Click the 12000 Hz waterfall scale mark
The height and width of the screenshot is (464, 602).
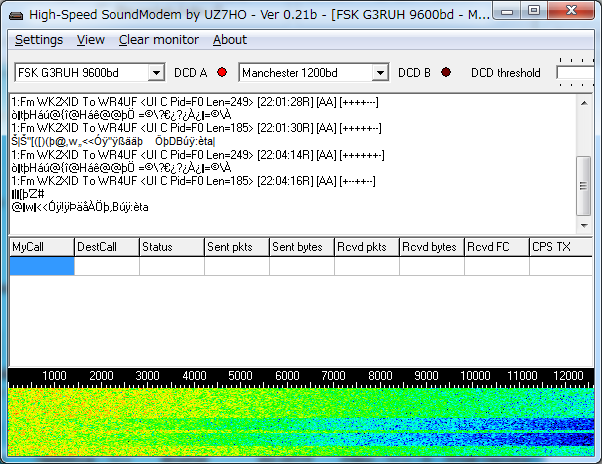click(568, 375)
